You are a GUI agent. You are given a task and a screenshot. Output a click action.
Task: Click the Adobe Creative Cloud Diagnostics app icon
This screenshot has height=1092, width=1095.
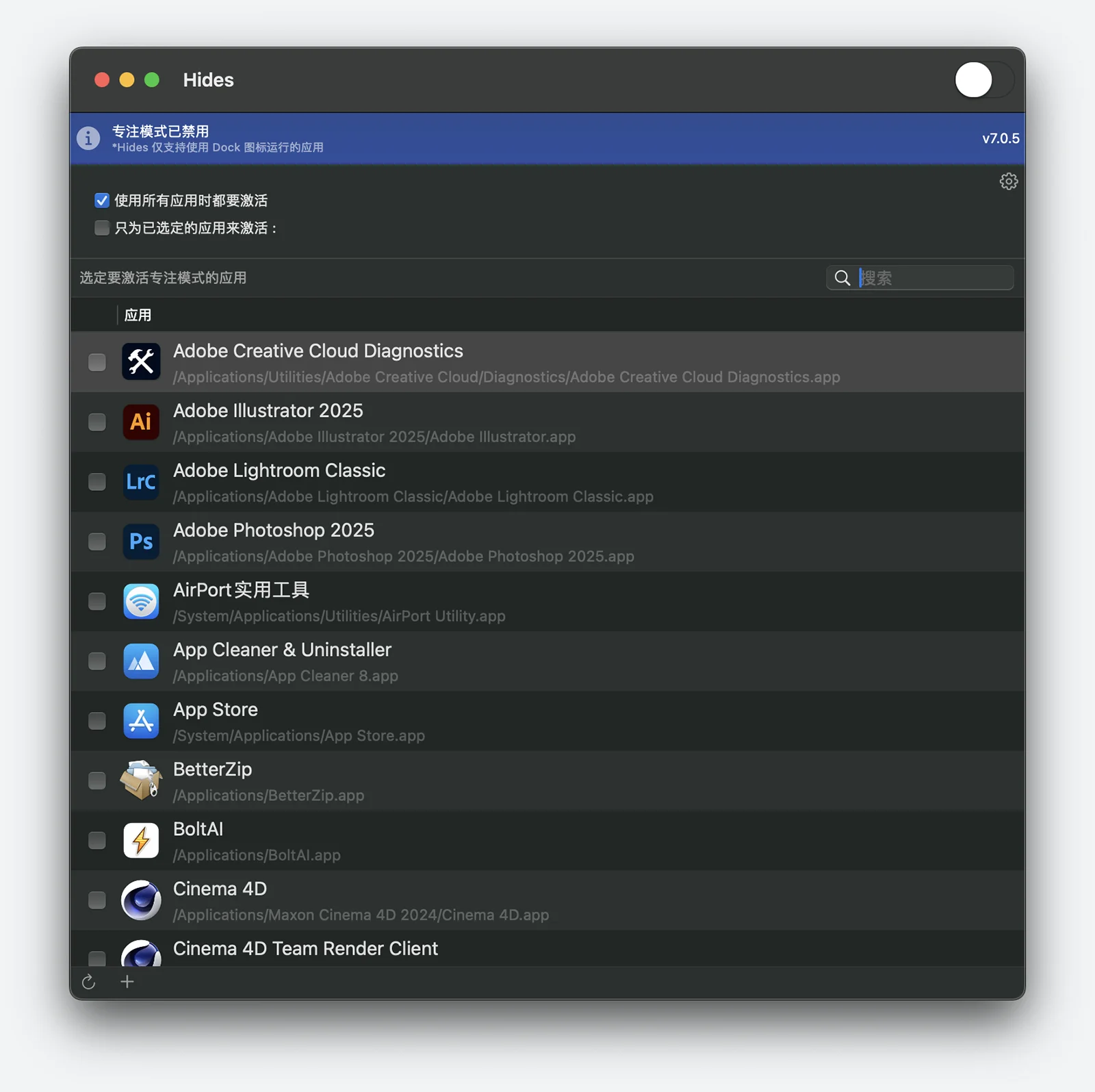[141, 361]
